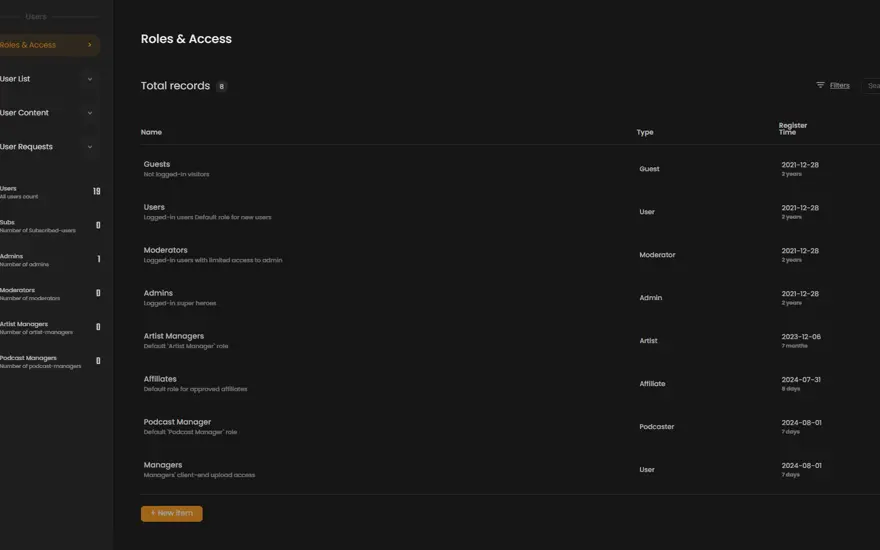Click the search input field
The height and width of the screenshot is (550, 880).
872,86
